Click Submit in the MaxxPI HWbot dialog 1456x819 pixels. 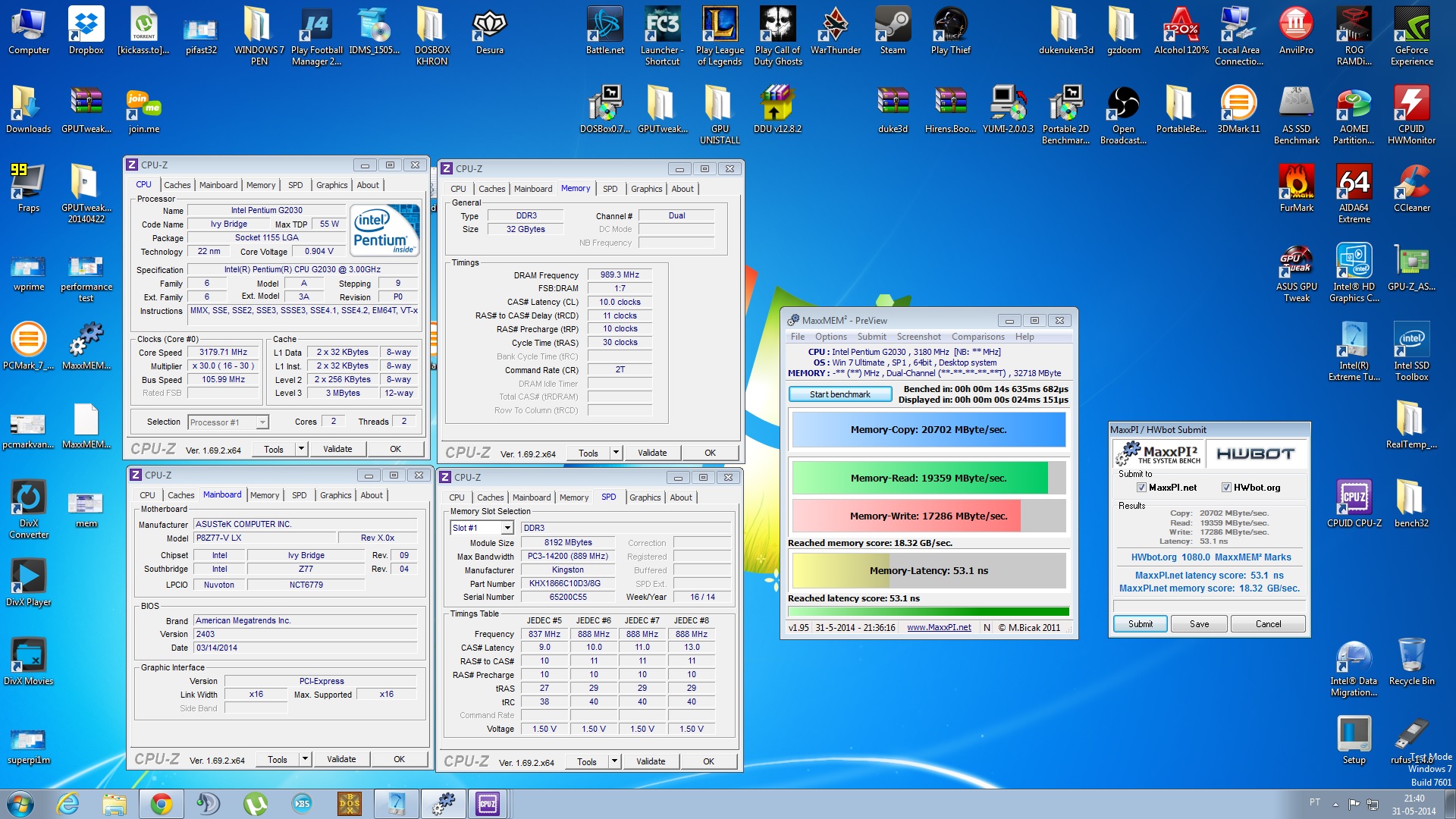tap(1140, 624)
